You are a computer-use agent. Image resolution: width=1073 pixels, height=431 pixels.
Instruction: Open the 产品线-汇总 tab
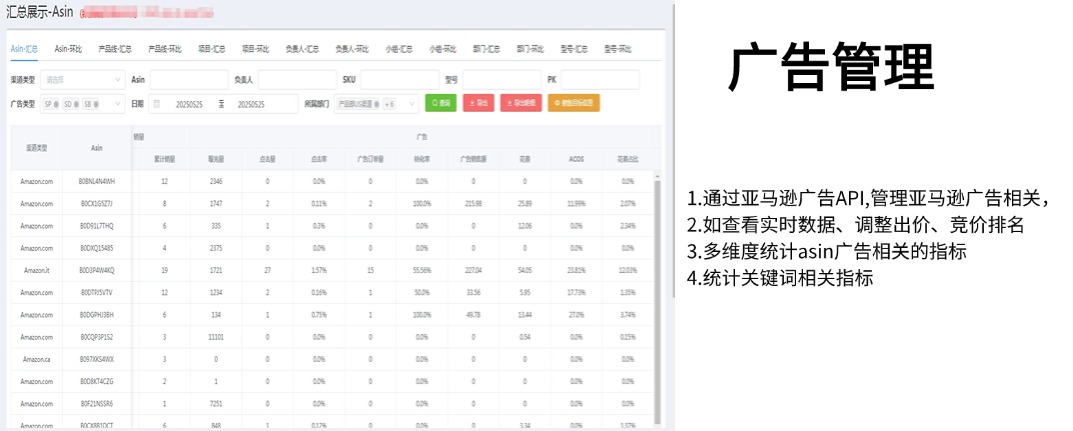(114, 48)
